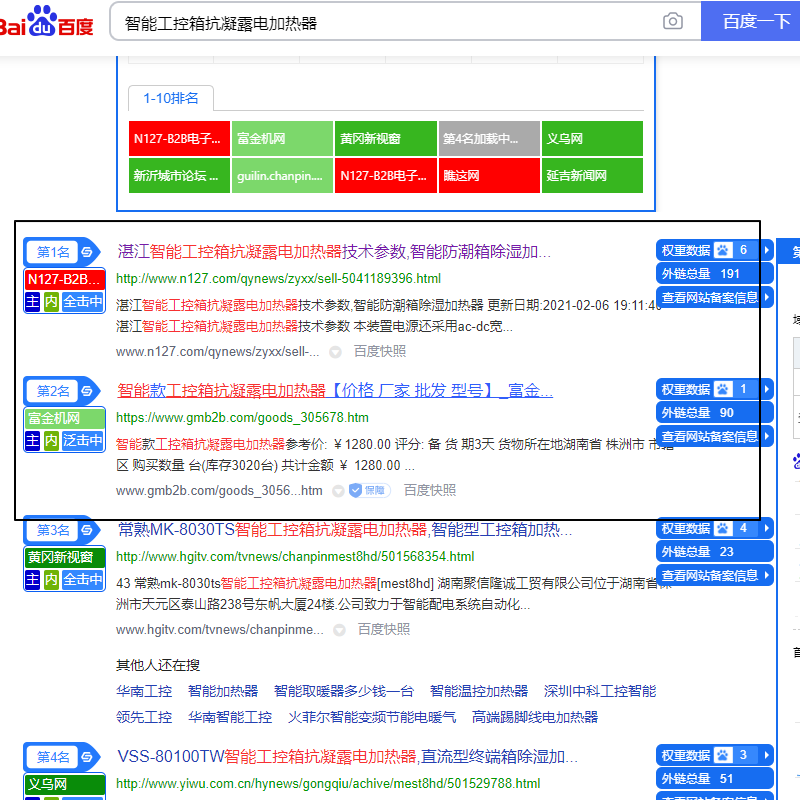
Task: Click the gmb2b.com green URL
Action: (242, 417)
